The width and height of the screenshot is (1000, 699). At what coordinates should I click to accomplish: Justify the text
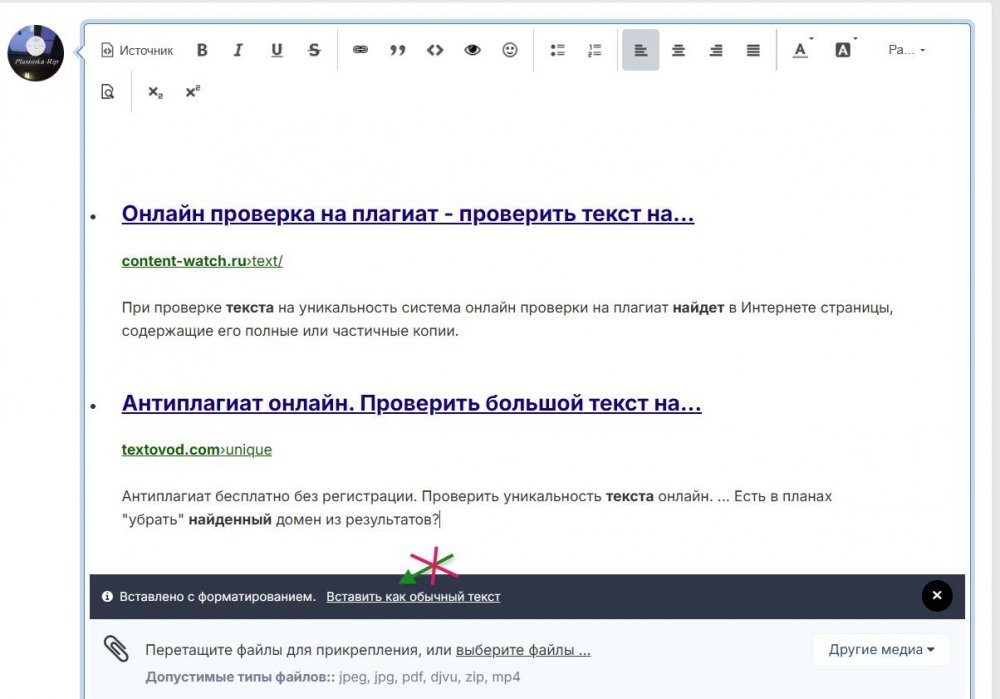753,50
